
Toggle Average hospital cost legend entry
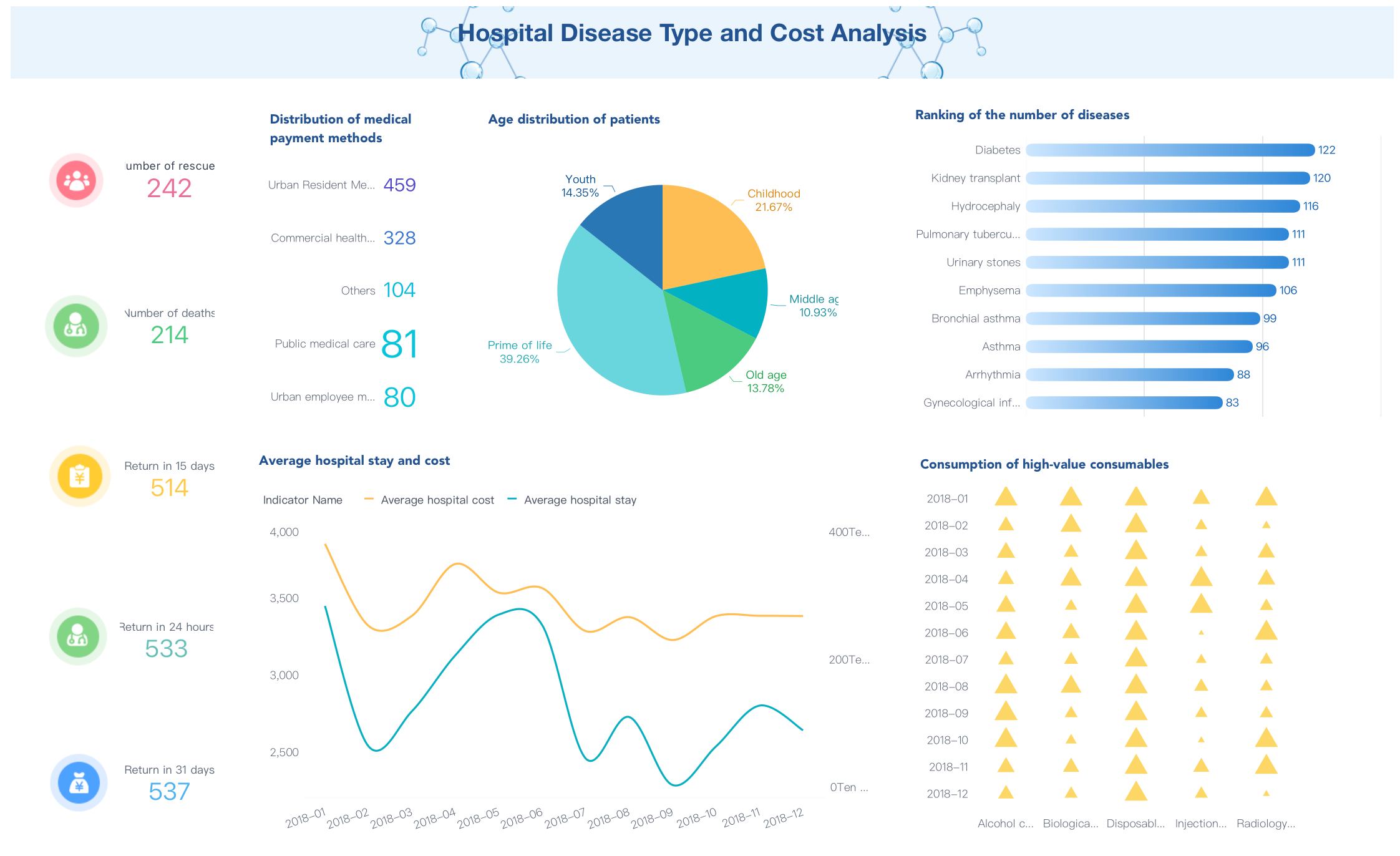(x=429, y=500)
